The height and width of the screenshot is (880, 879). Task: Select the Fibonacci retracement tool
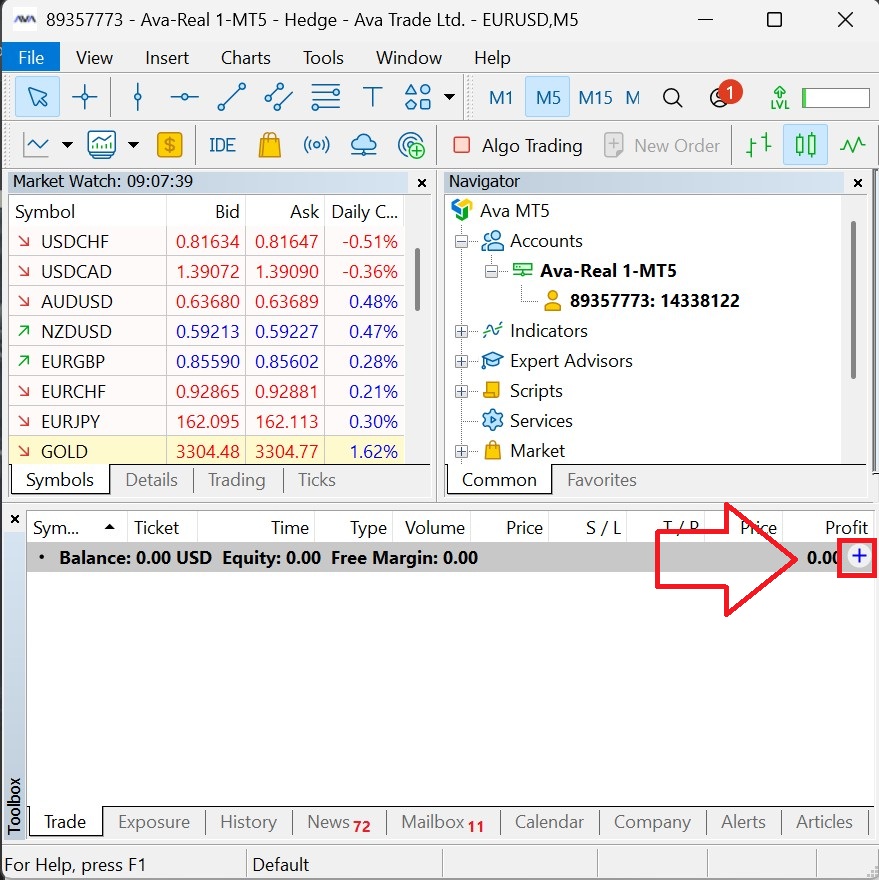point(326,97)
